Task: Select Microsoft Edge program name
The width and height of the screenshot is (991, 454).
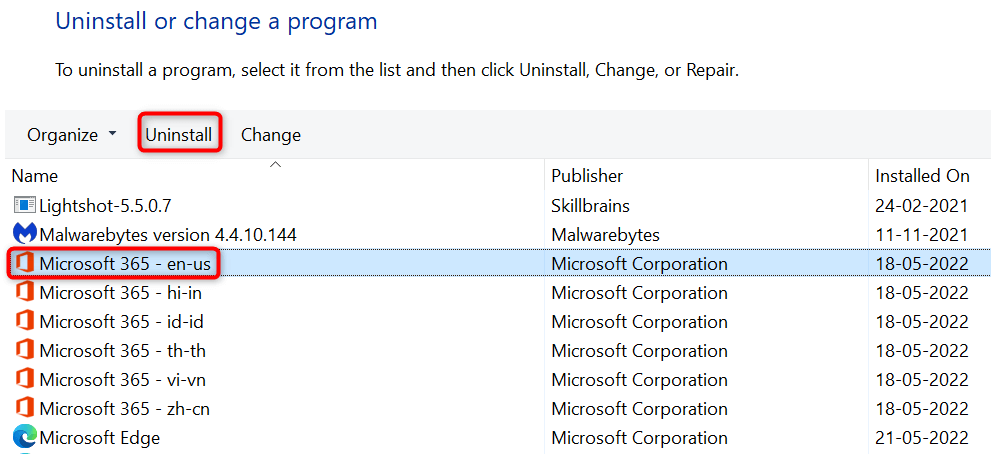Action: pyautogui.click(x=100, y=438)
